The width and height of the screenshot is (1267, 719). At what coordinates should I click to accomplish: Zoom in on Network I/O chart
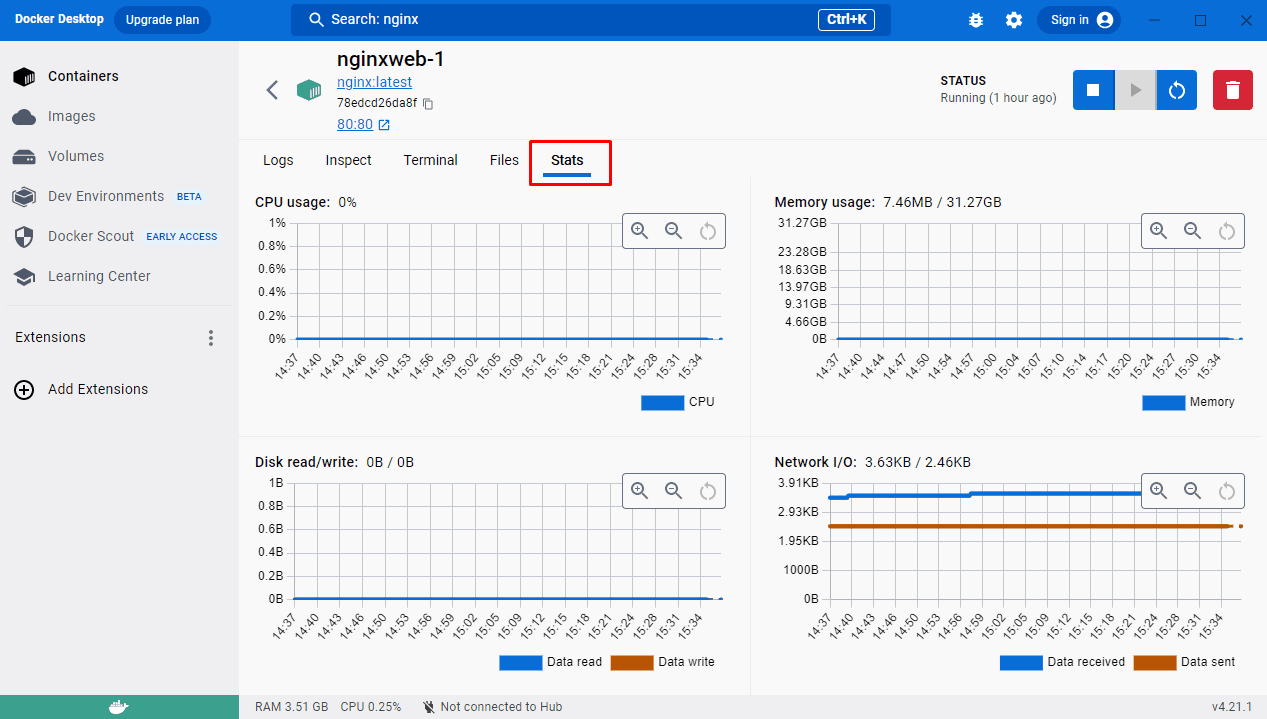click(x=1159, y=491)
